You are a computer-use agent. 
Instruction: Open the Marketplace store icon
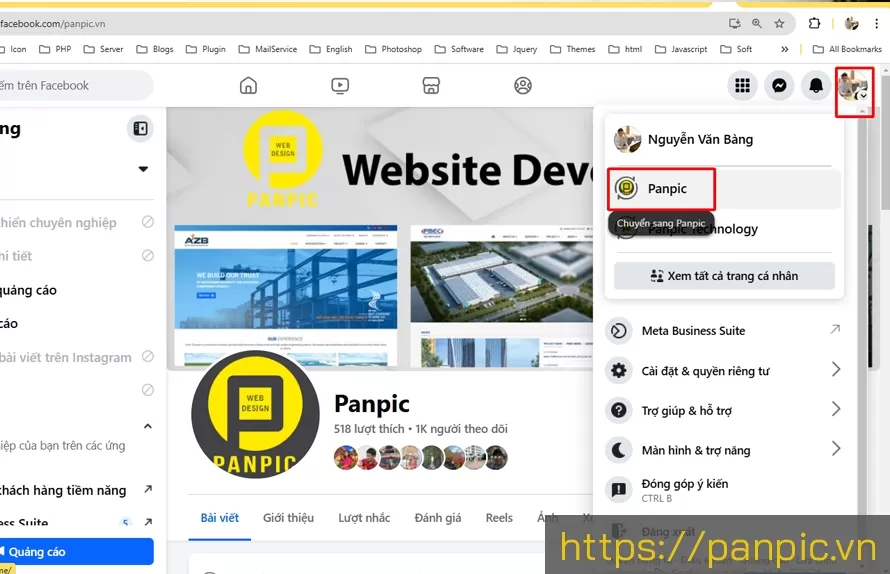431,86
